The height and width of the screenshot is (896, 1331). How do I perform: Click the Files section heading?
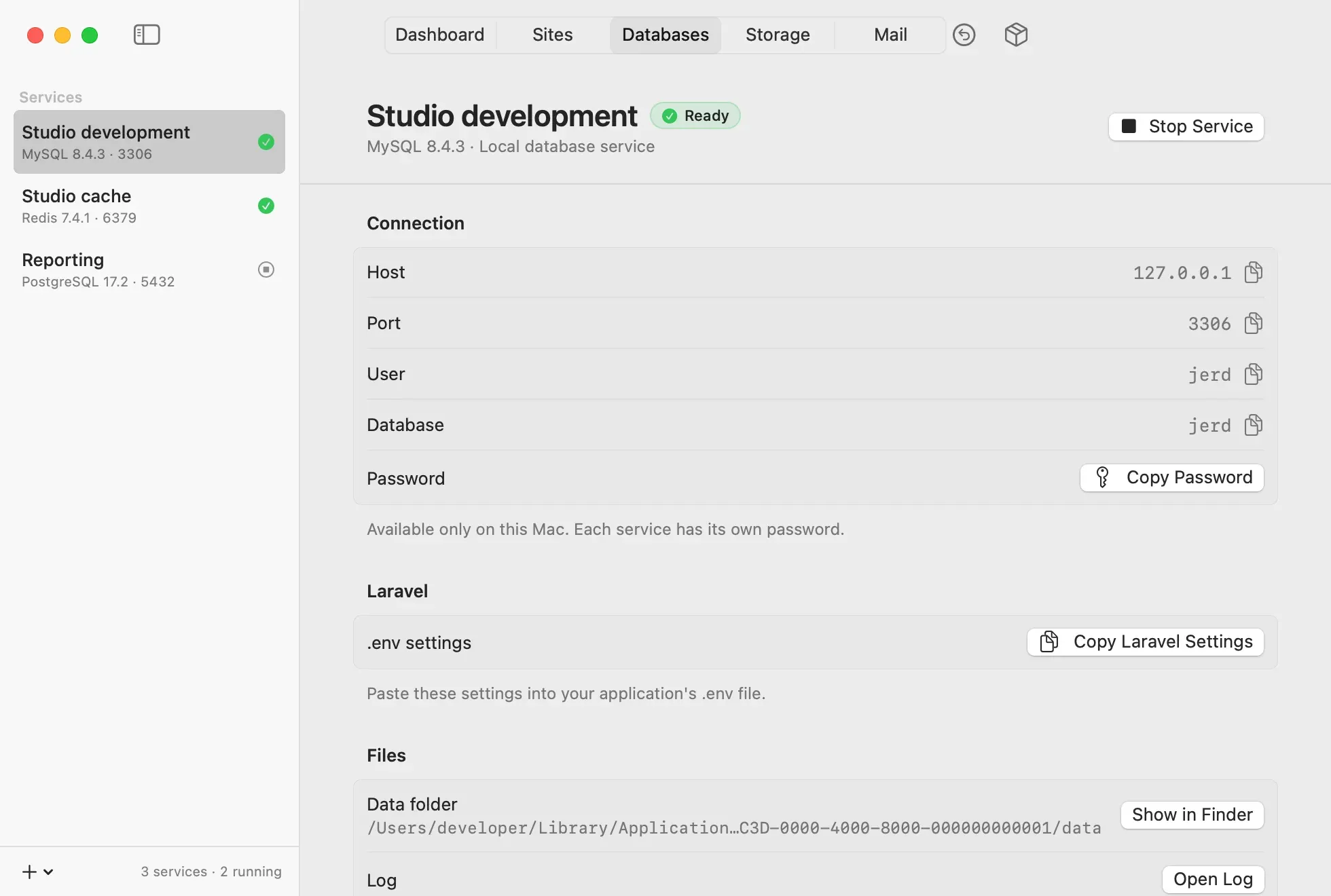click(386, 755)
